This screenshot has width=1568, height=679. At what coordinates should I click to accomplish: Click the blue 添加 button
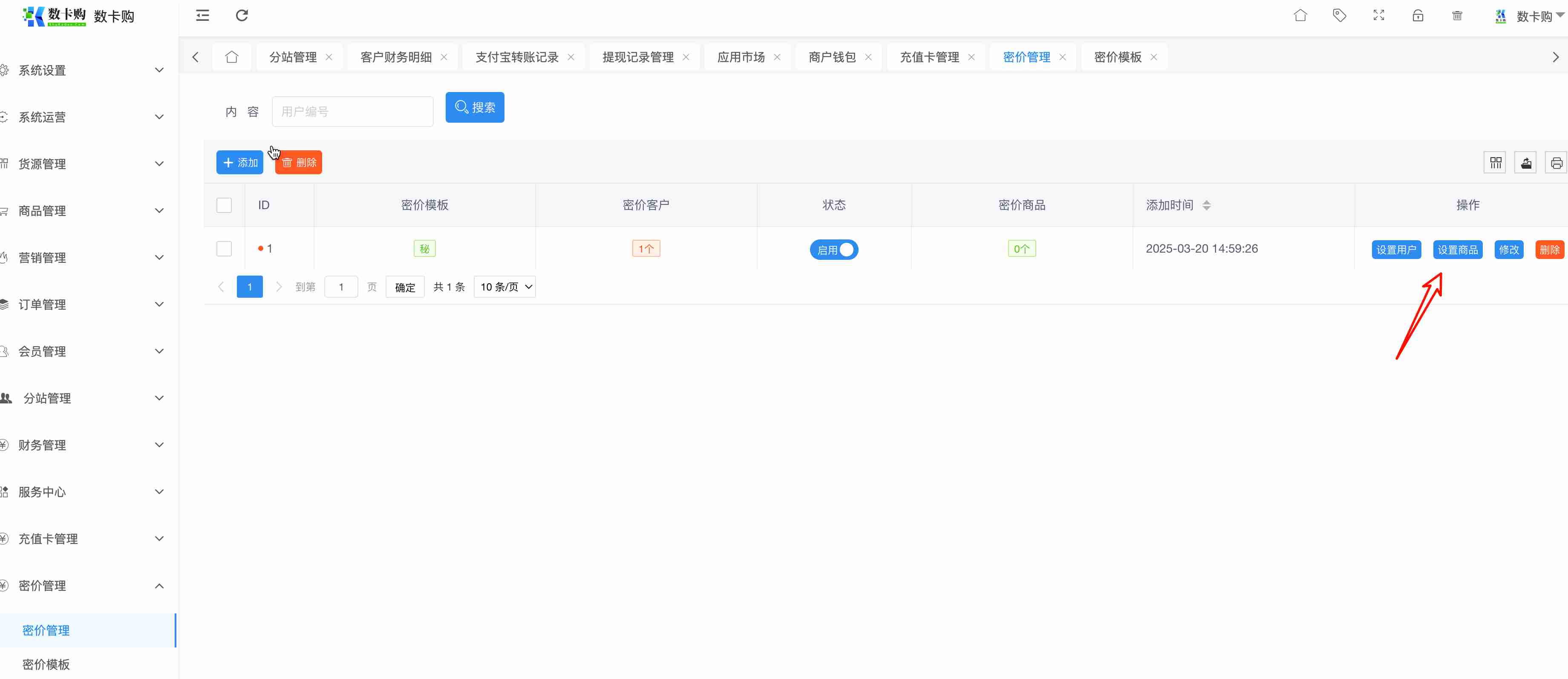(x=240, y=162)
